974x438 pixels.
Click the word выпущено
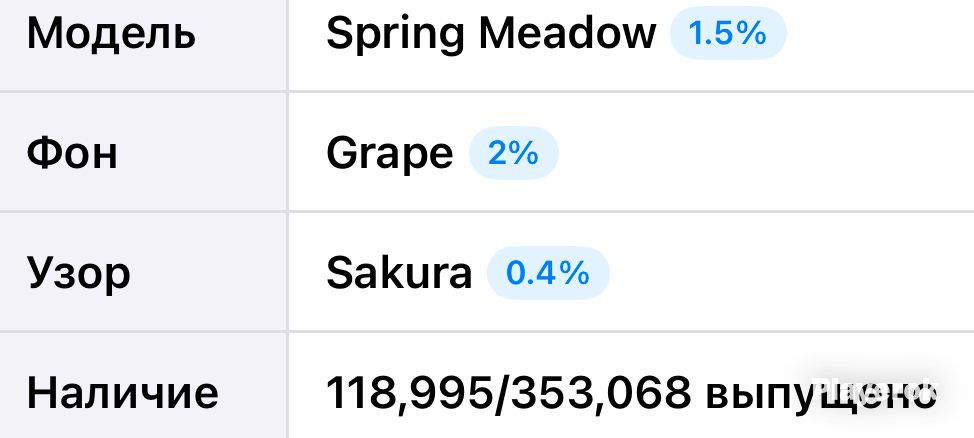tap(820, 395)
